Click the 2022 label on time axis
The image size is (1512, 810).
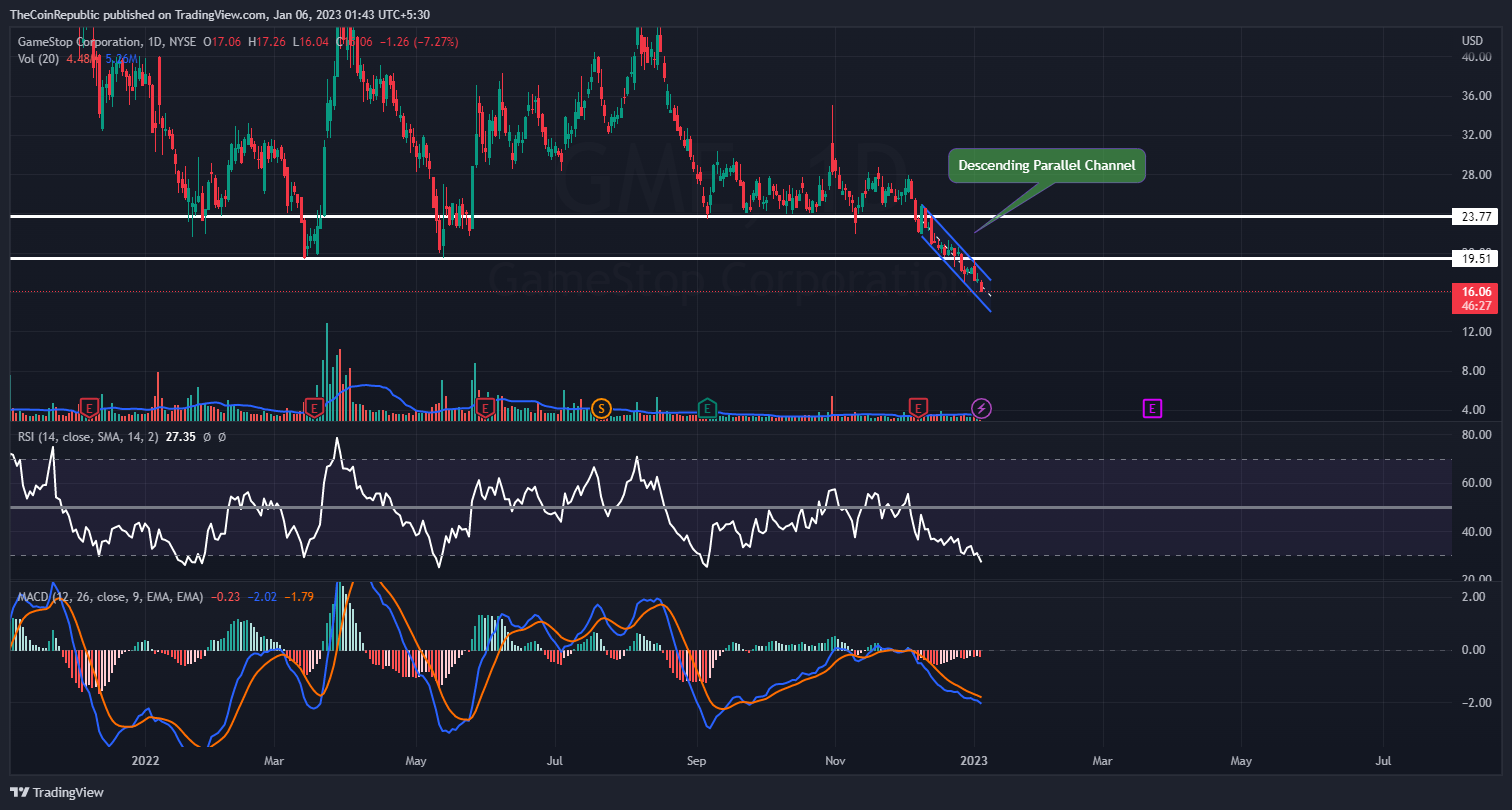point(146,761)
